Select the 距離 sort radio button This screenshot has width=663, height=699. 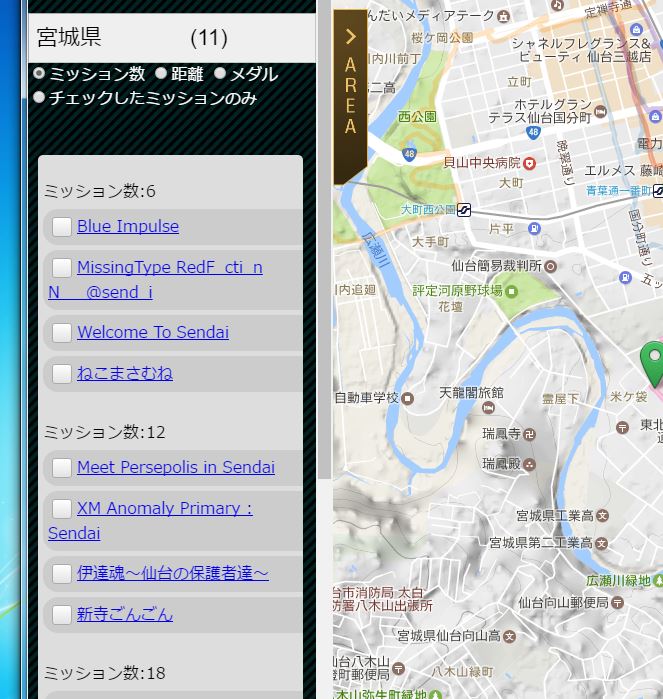tap(161, 73)
